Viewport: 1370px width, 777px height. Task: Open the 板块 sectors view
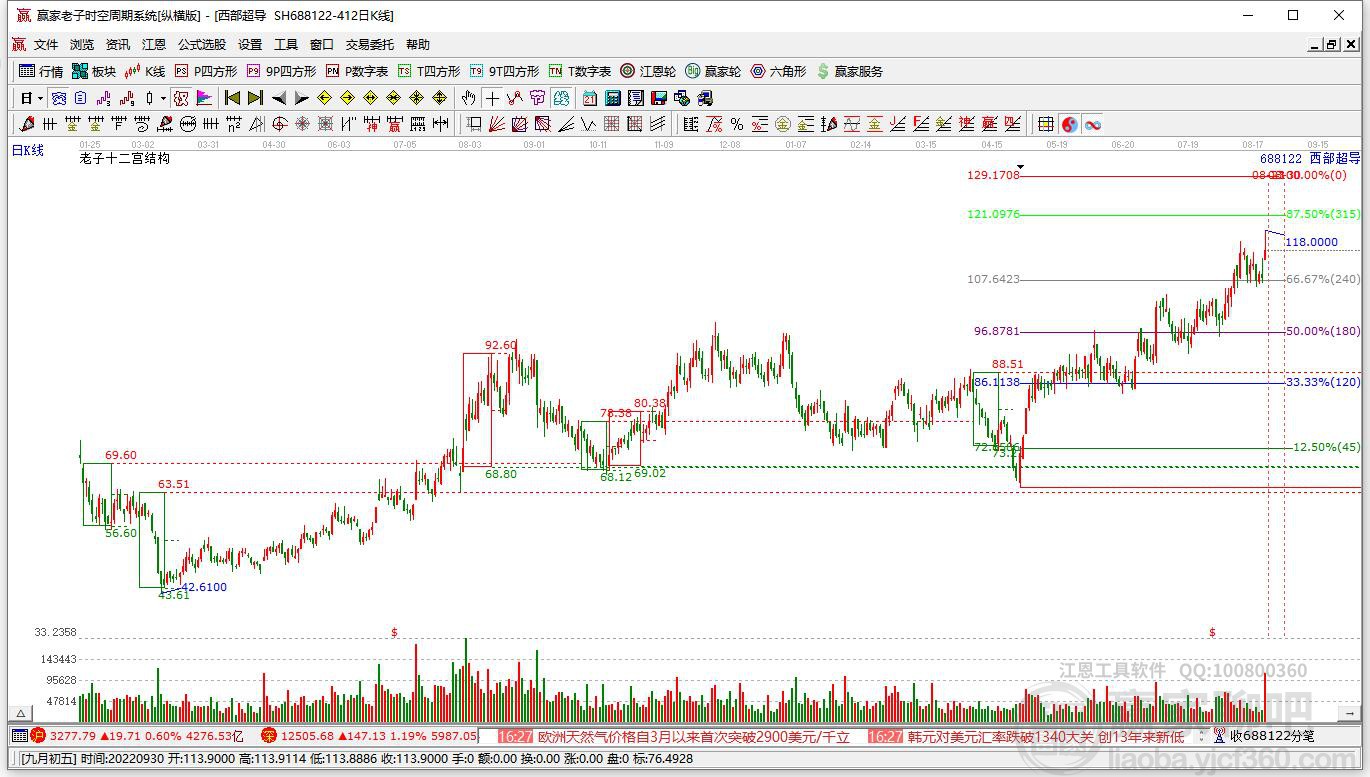pyautogui.click(x=94, y=71)
